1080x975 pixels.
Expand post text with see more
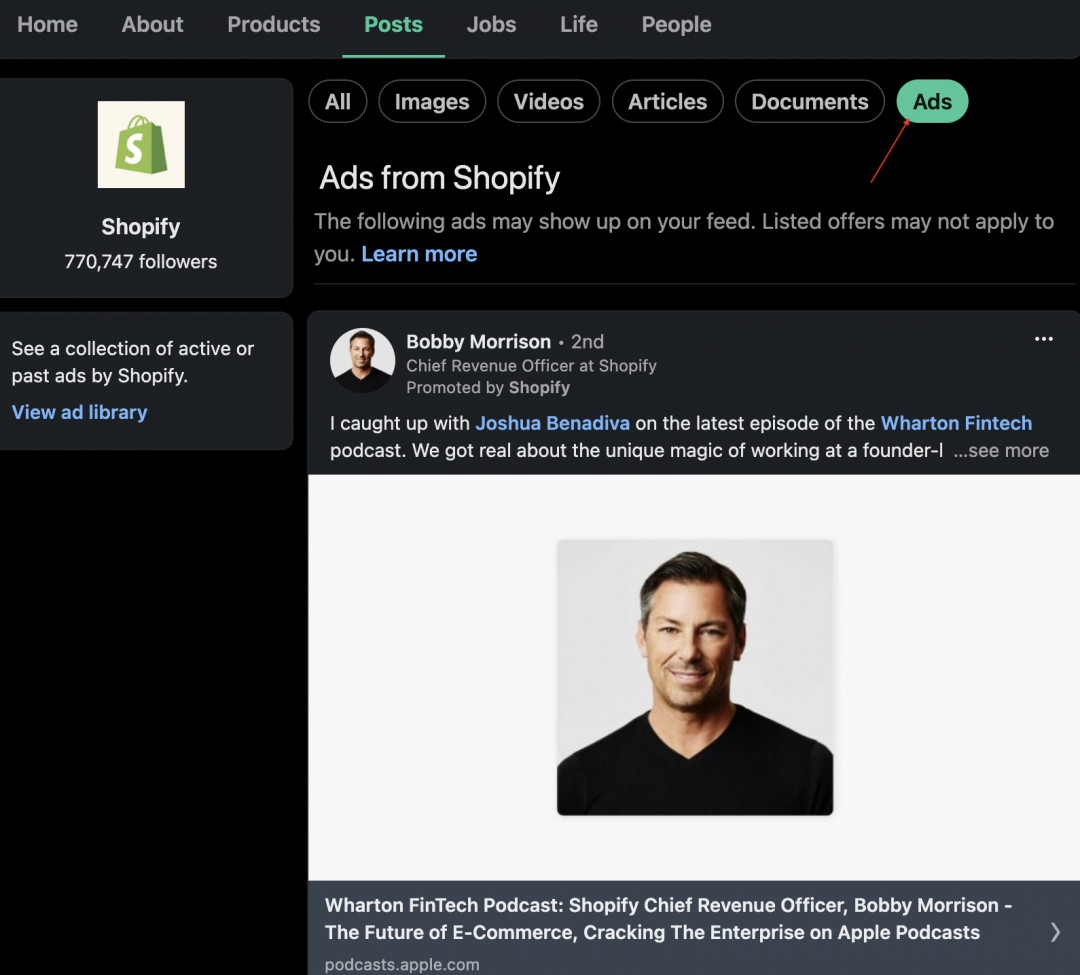coord(1002,450)
